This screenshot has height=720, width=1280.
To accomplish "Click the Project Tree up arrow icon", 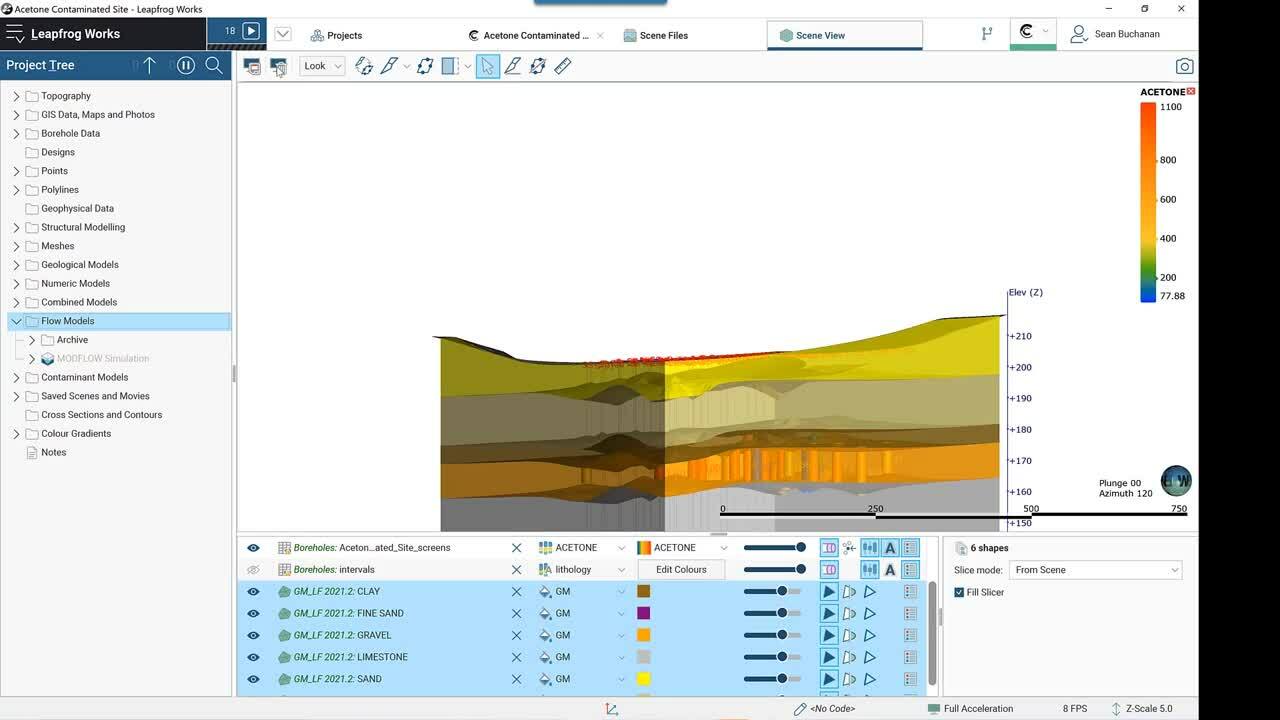I will [149, 65].
